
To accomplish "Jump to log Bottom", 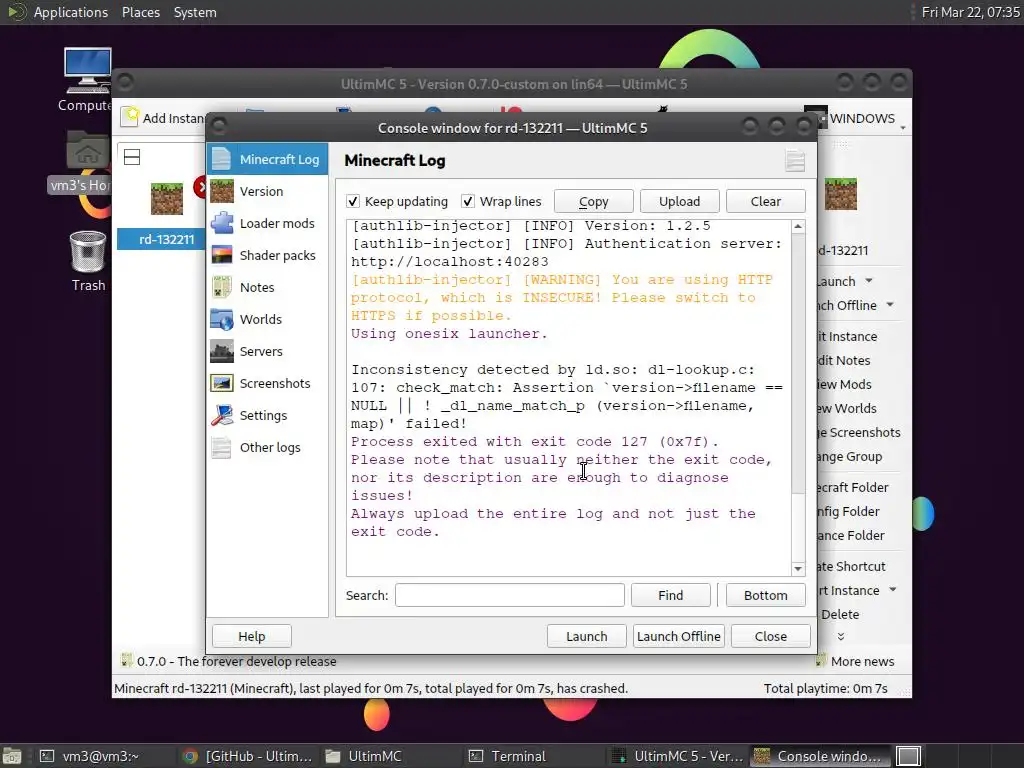I will pyautogui.click(x=765, y=595).
